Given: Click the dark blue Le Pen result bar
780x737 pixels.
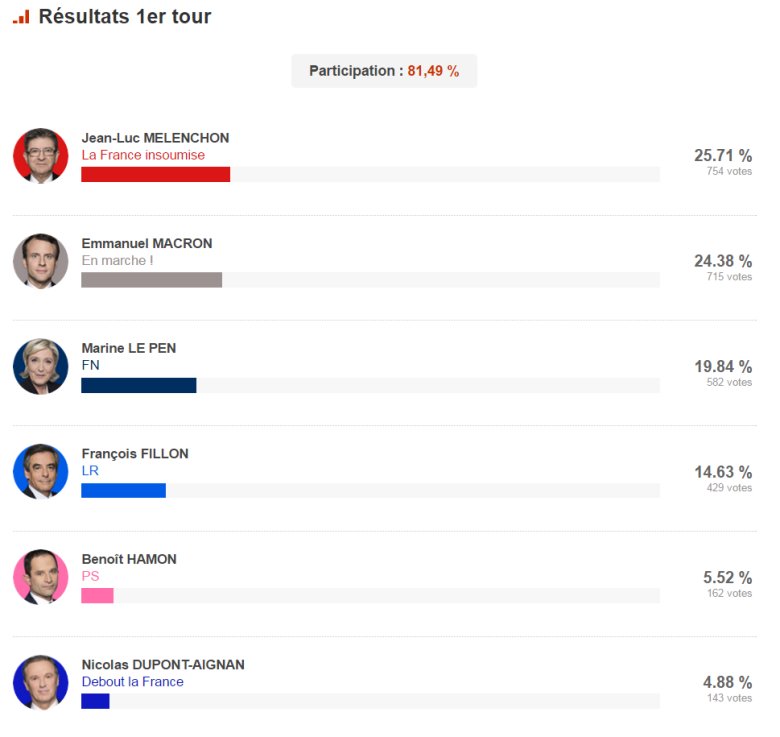Looking at the screenshot, I should [x=139, y=385].
